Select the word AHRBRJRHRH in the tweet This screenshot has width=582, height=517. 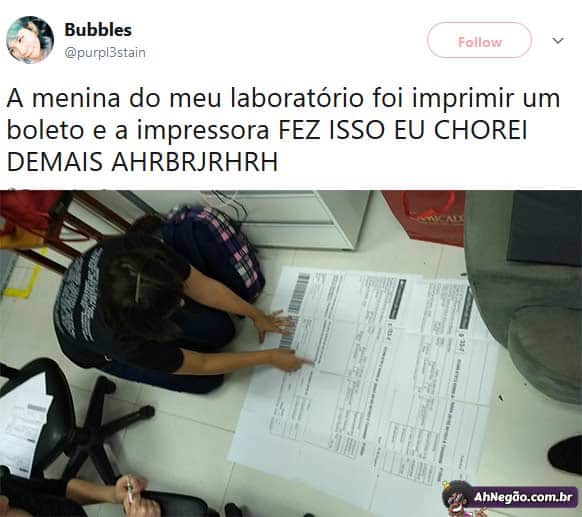point(194,162)
